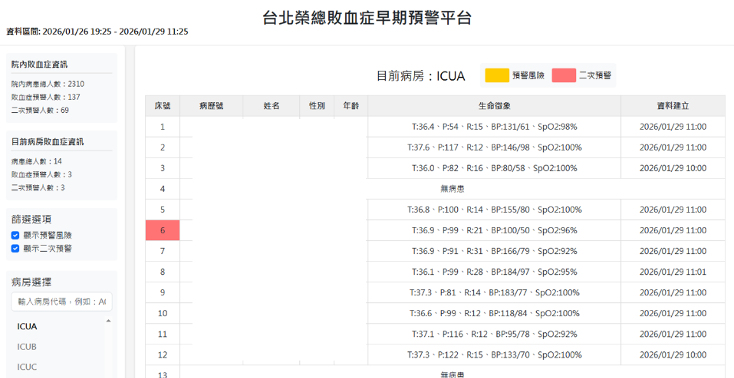Click the 病歷號 column header
The height and width of the screenshot is (378, 734).
[x=211, y=106]
